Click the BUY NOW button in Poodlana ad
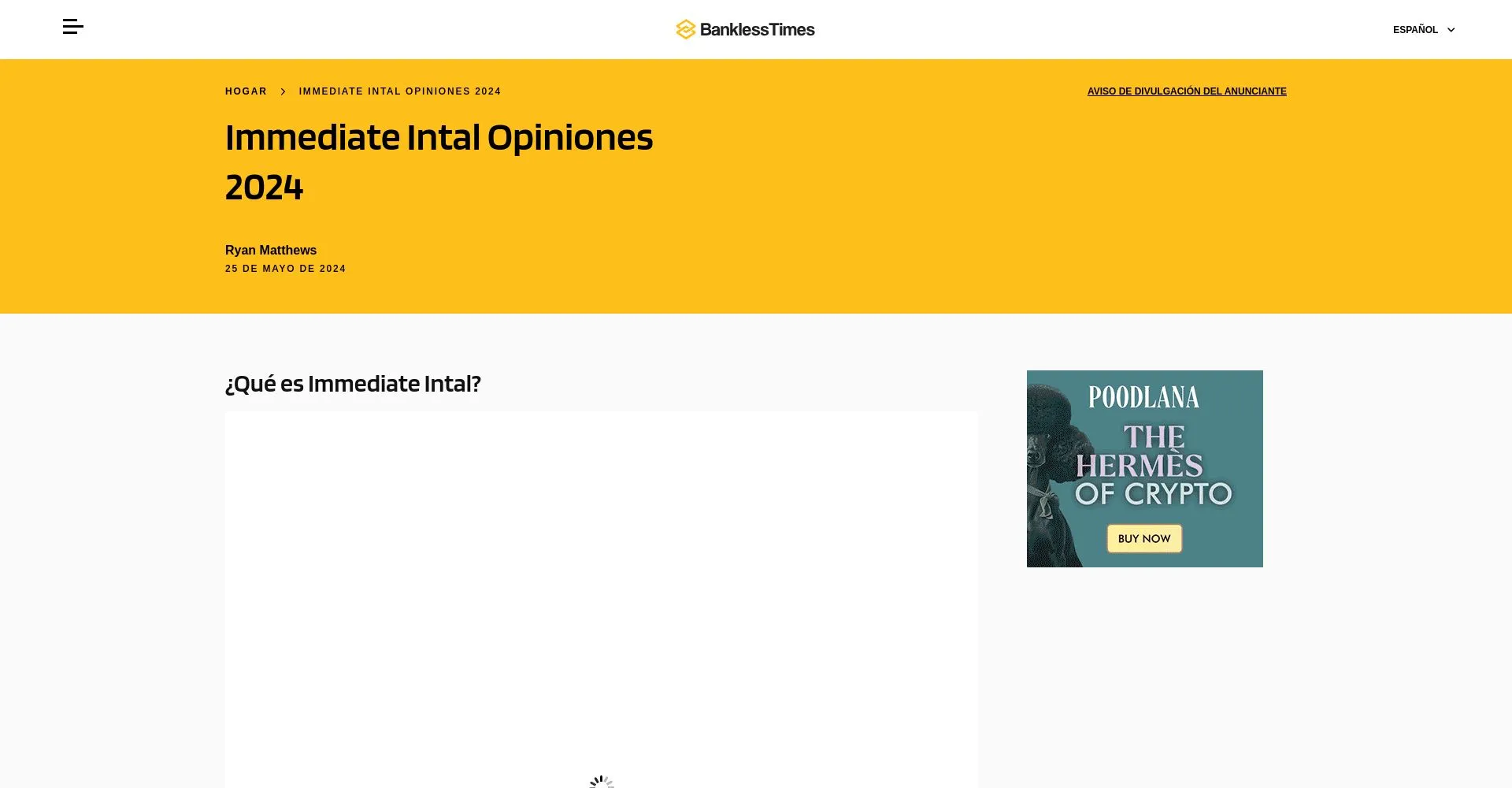 (x=1144, y=539)
